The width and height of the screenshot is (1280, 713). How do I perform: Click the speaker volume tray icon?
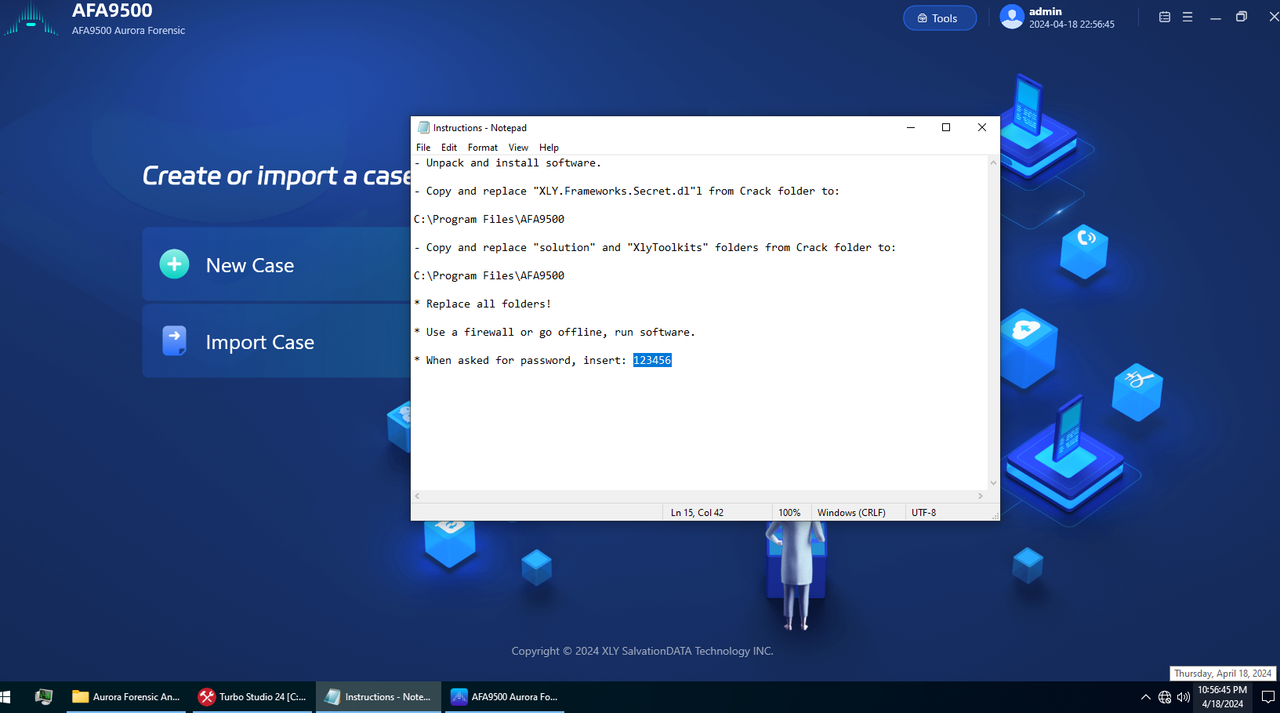1184,697
